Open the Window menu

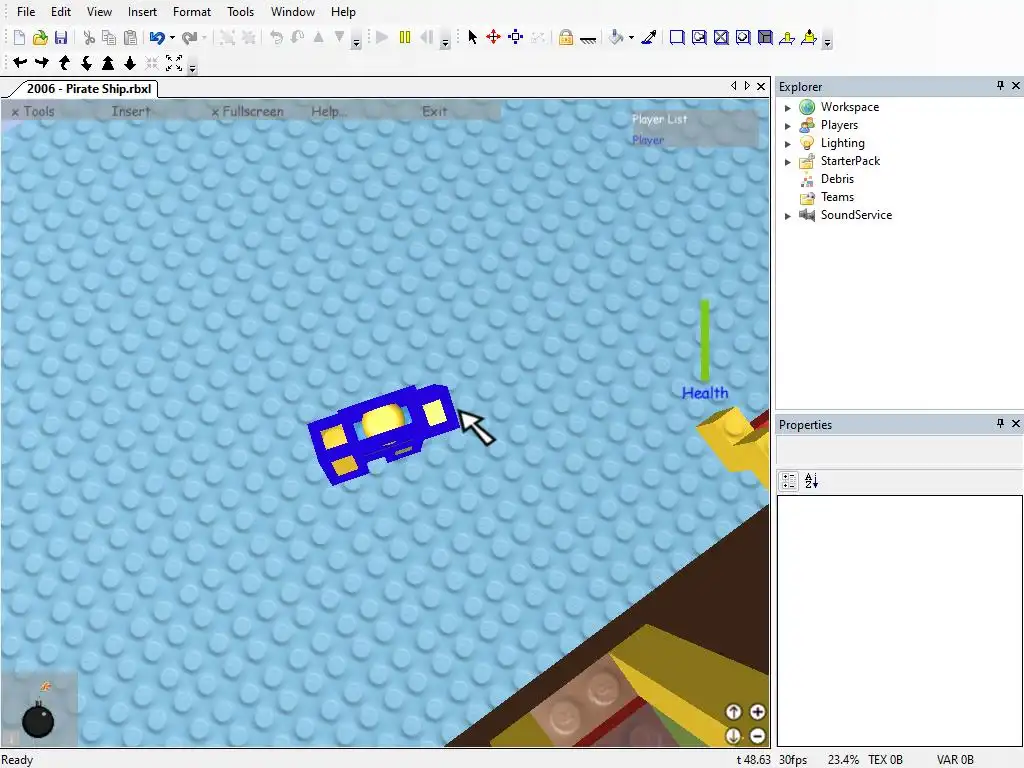(293, 12)
